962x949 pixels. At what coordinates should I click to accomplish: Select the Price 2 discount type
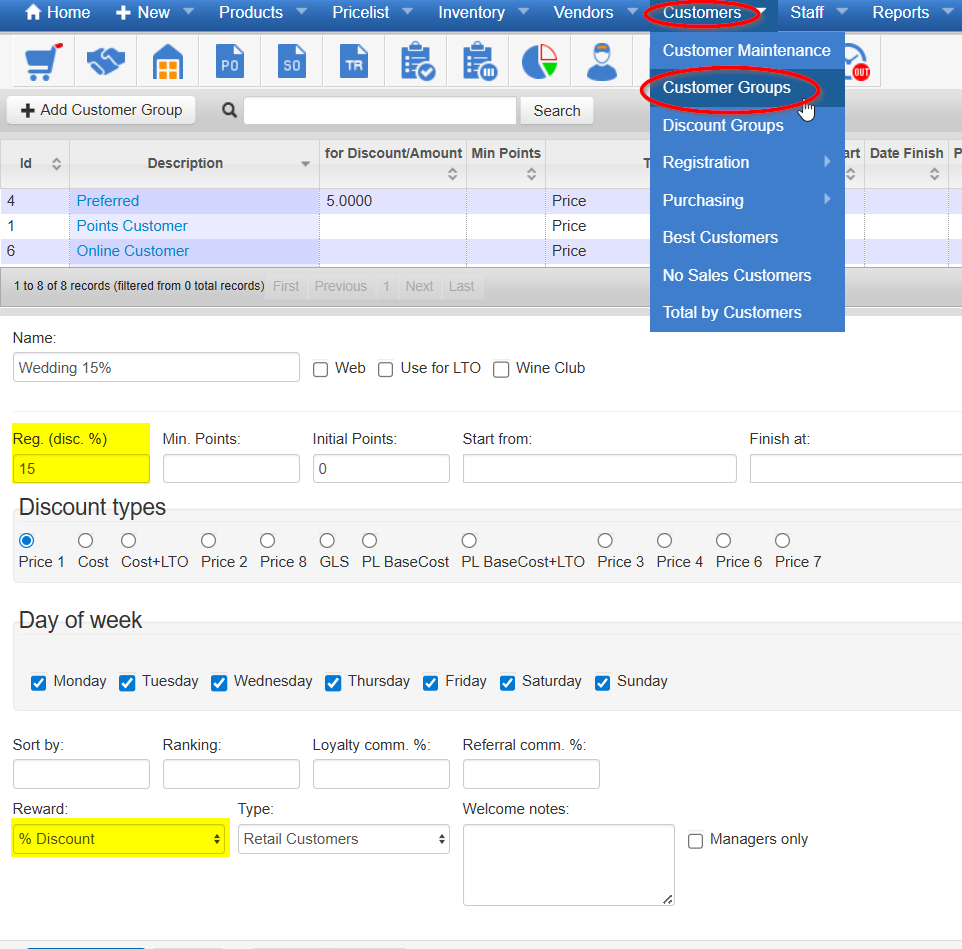[x=209, y=540]
